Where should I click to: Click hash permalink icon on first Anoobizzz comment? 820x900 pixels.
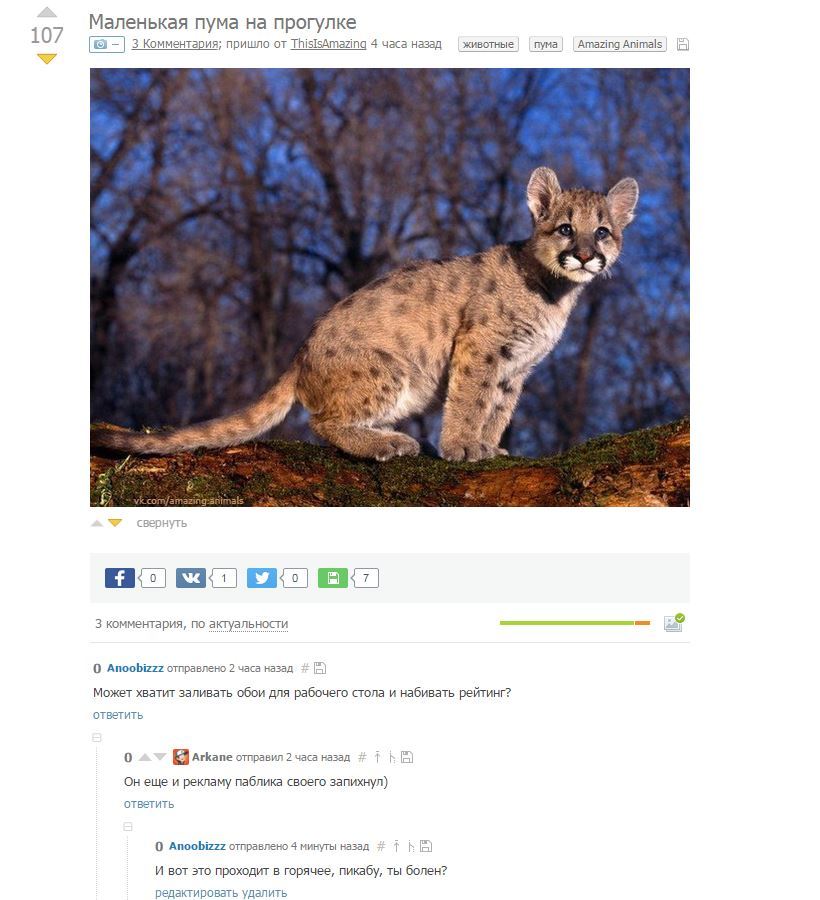point(305,668)
